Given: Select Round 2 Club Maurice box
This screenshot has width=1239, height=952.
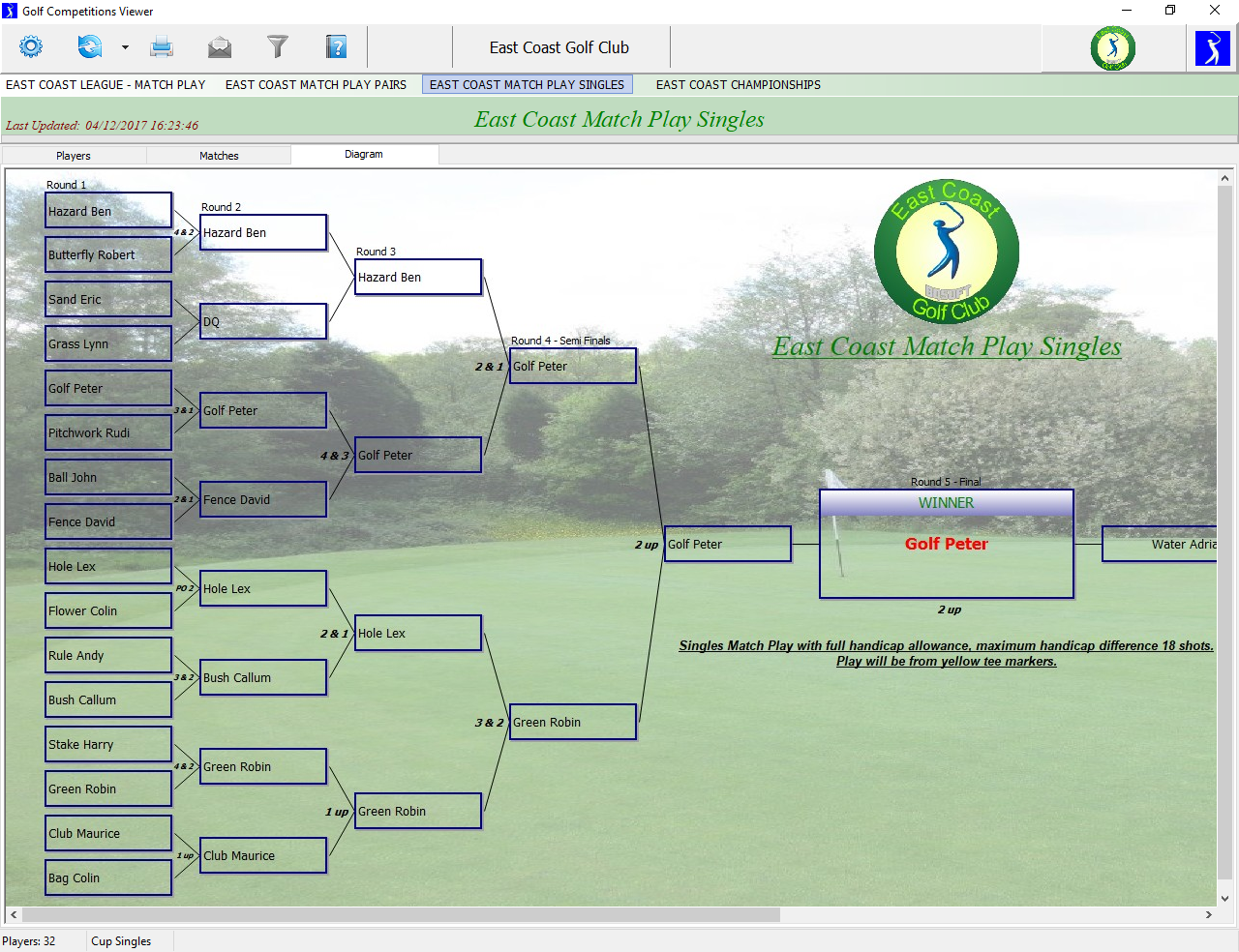Looking at the screenshot, I should [263, 855].
